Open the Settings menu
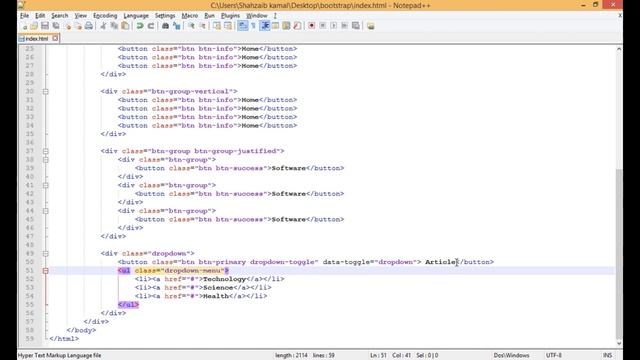 [165, 16]
